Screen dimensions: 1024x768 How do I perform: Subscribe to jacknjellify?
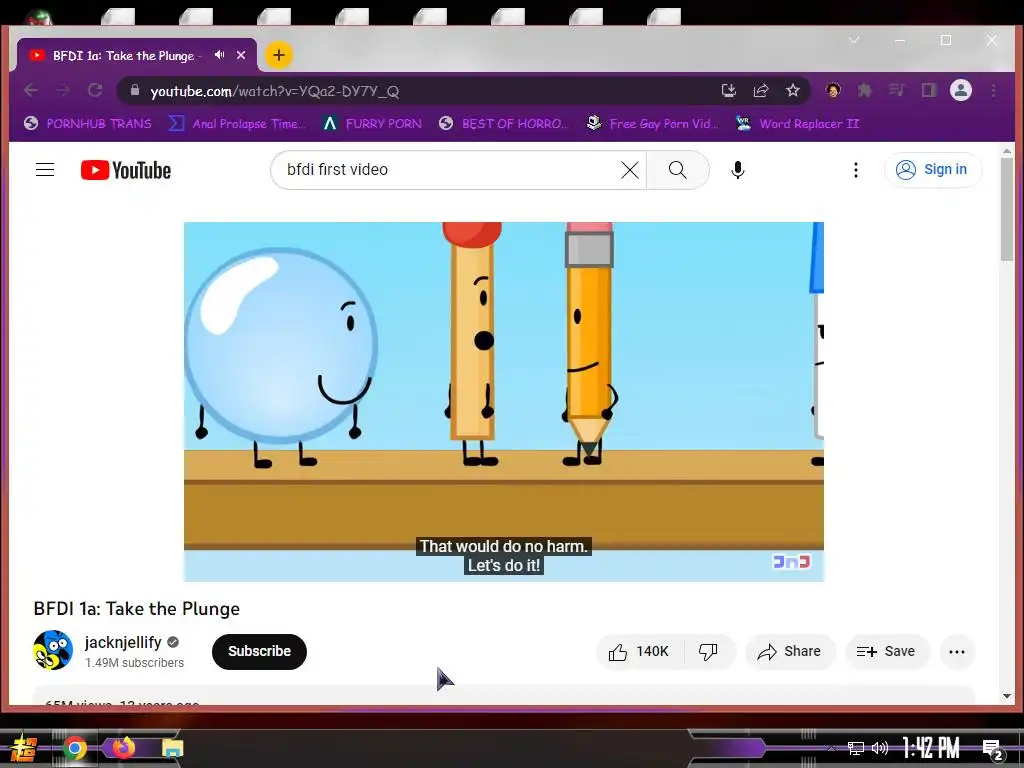coord(259,651)
